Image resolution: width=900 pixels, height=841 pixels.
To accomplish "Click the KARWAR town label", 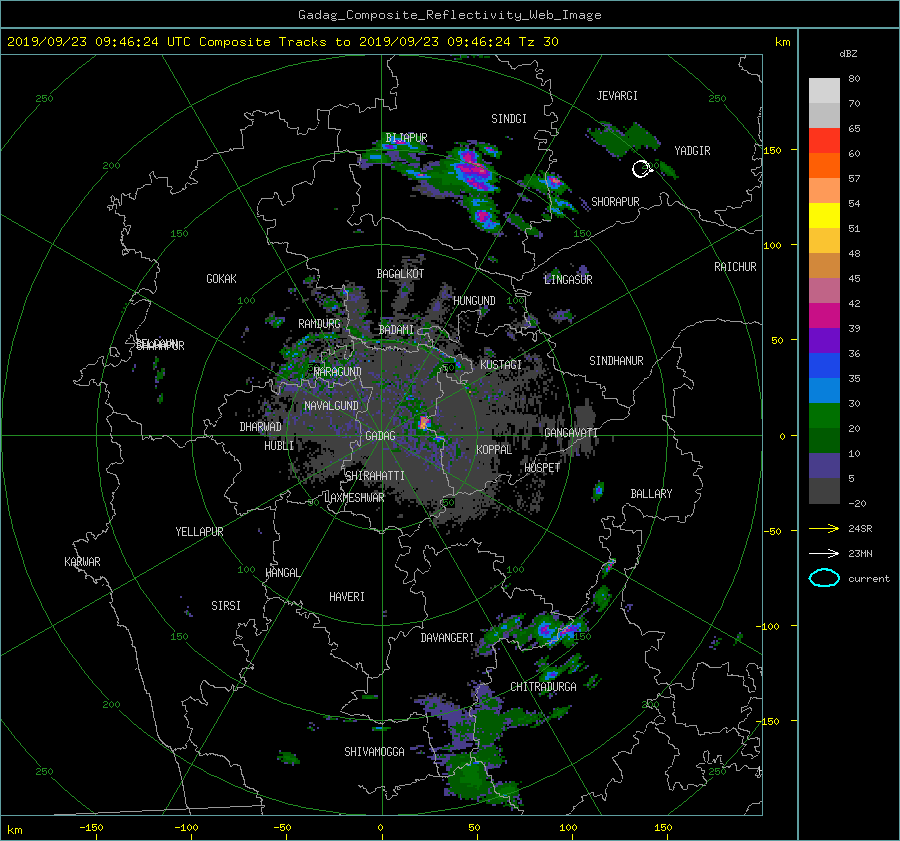I will [82, 561].
